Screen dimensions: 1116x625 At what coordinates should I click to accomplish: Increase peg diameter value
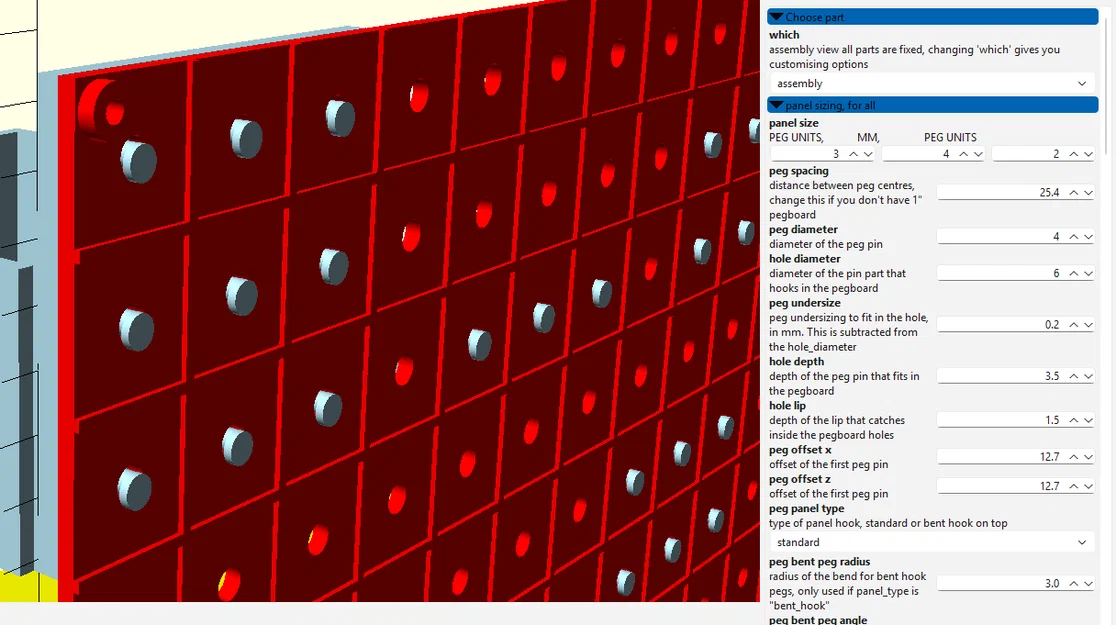1073,236
